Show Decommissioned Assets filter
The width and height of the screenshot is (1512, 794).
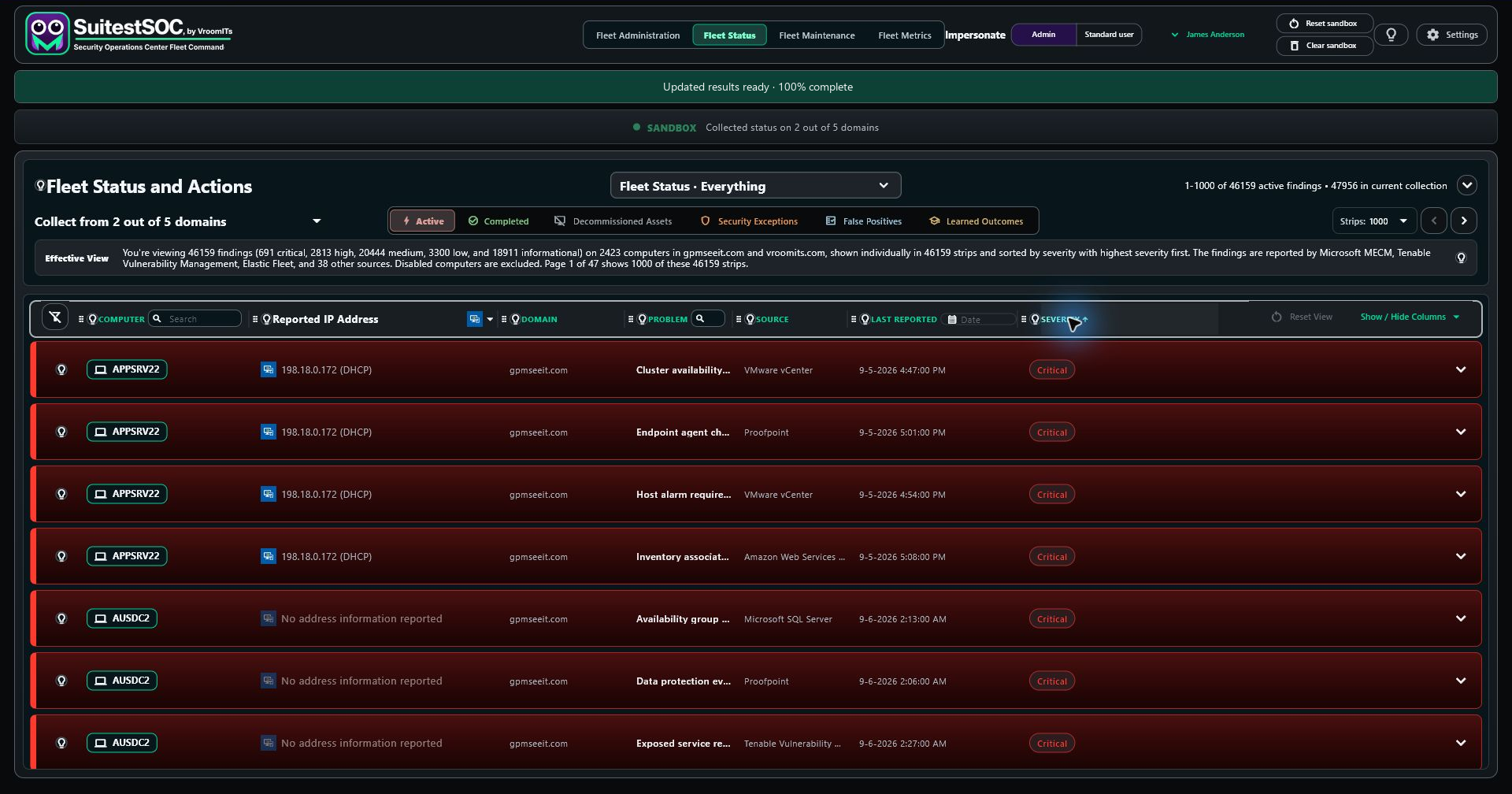coord(613,221)
